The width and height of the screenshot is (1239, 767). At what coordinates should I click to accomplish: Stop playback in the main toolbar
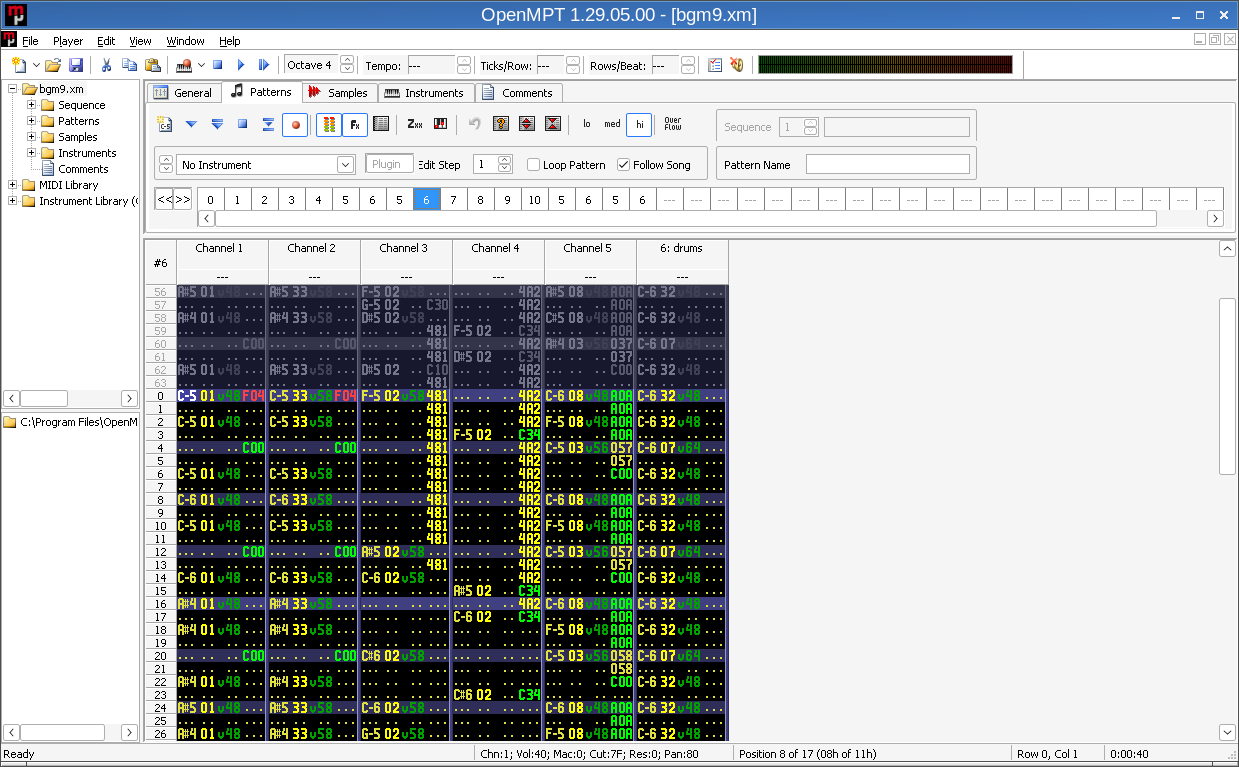pos(217,65)
